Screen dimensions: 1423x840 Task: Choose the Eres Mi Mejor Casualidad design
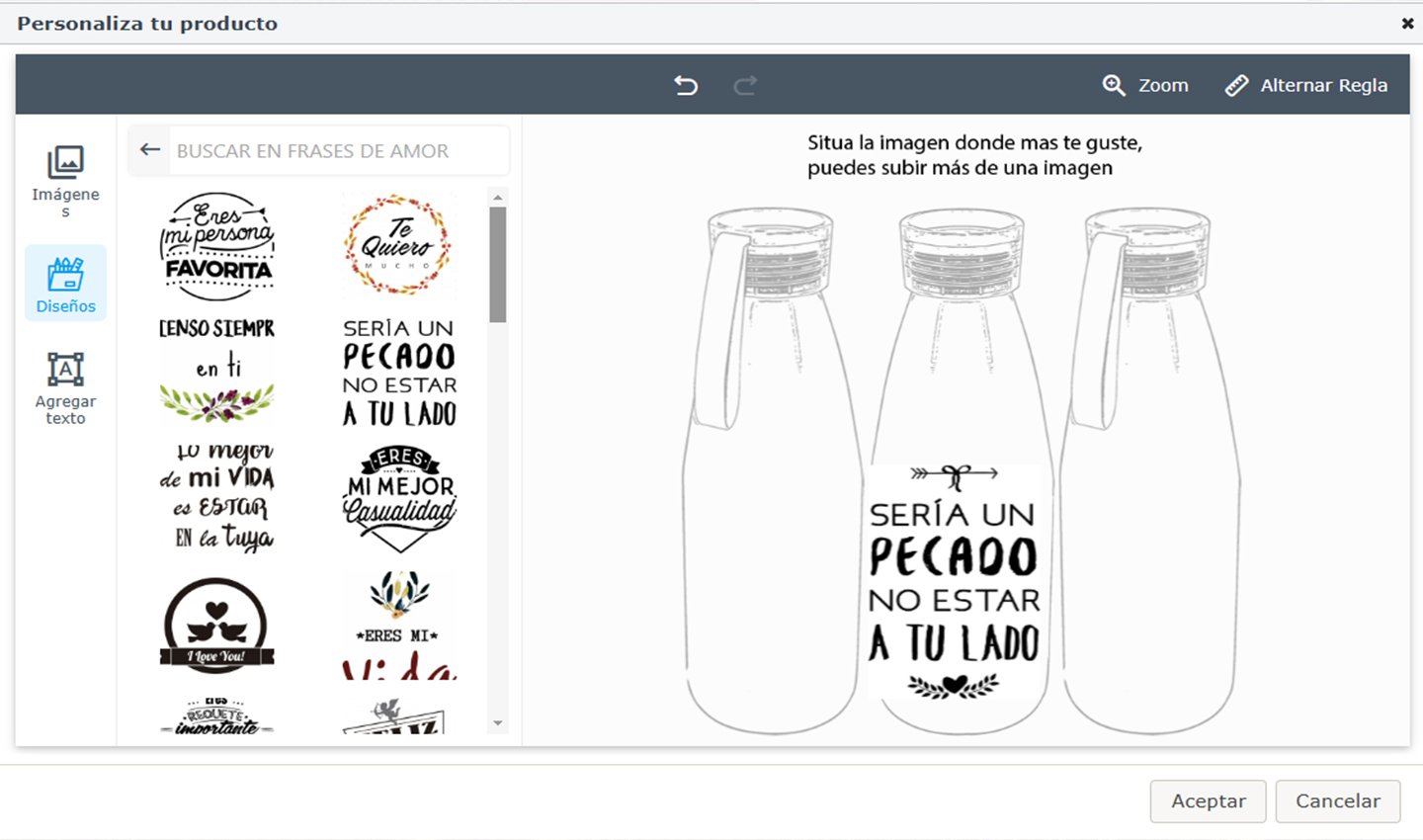pos(398,497)
